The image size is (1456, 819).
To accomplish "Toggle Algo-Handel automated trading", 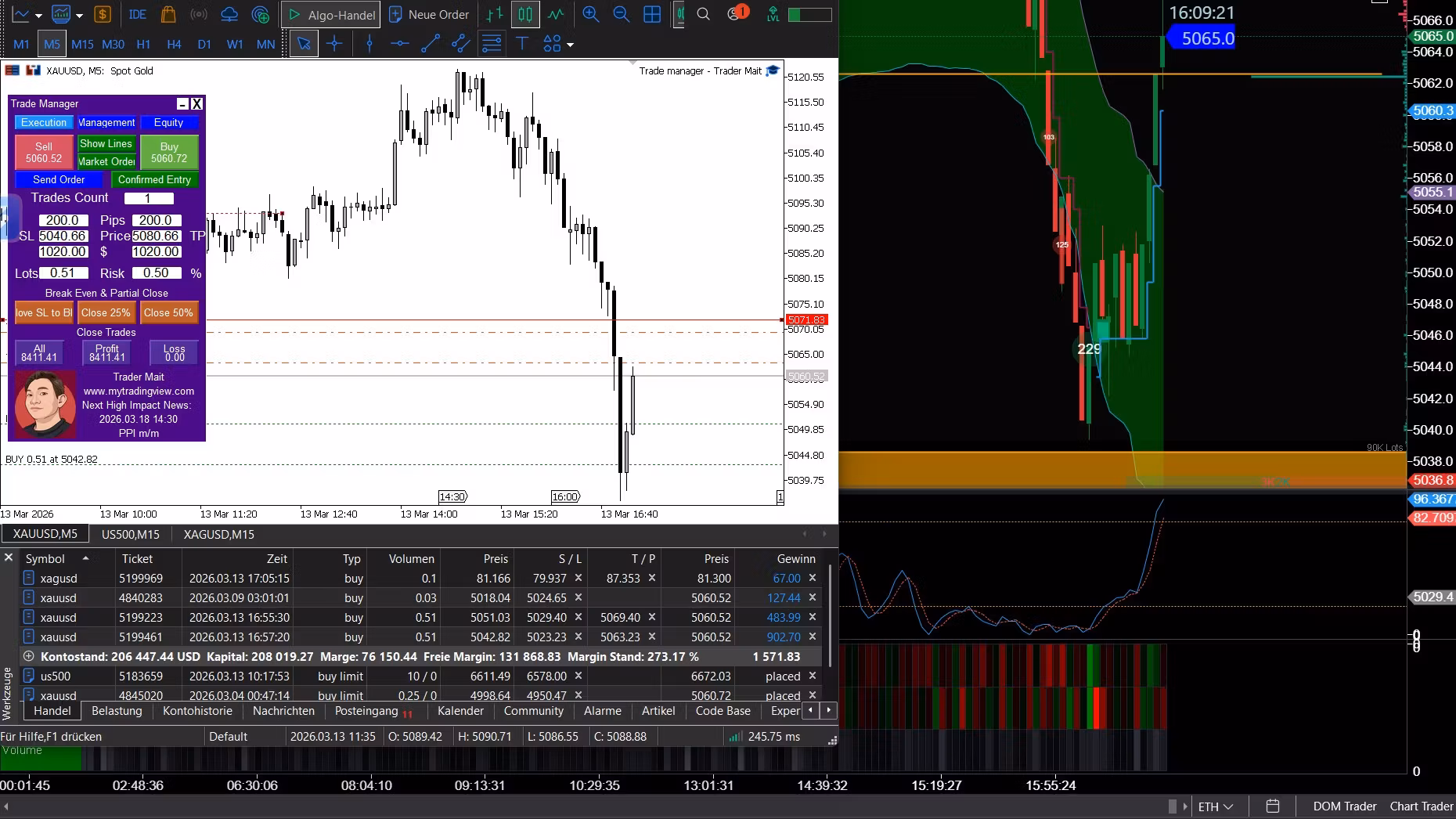I will [x=330, y=14].
